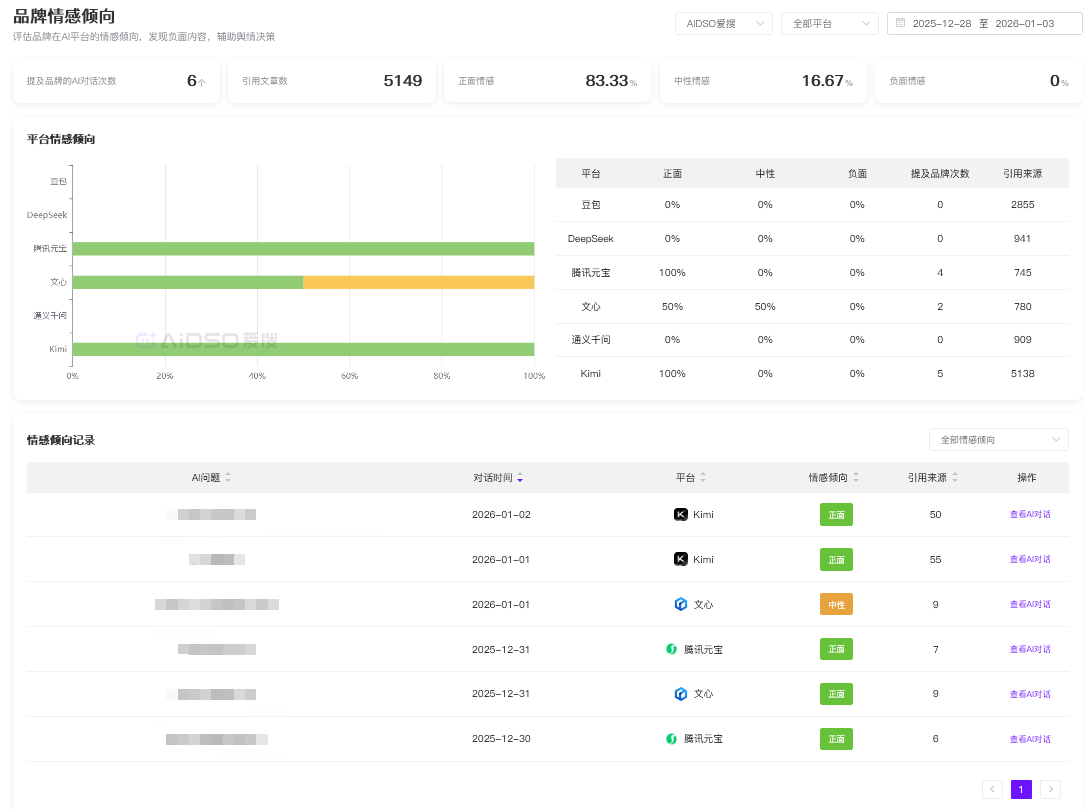Click the Kimi logo in the 2026-01-02 row
This screenshot has width=1084, height=810.
pyautogui.click(x=681, y=515)
